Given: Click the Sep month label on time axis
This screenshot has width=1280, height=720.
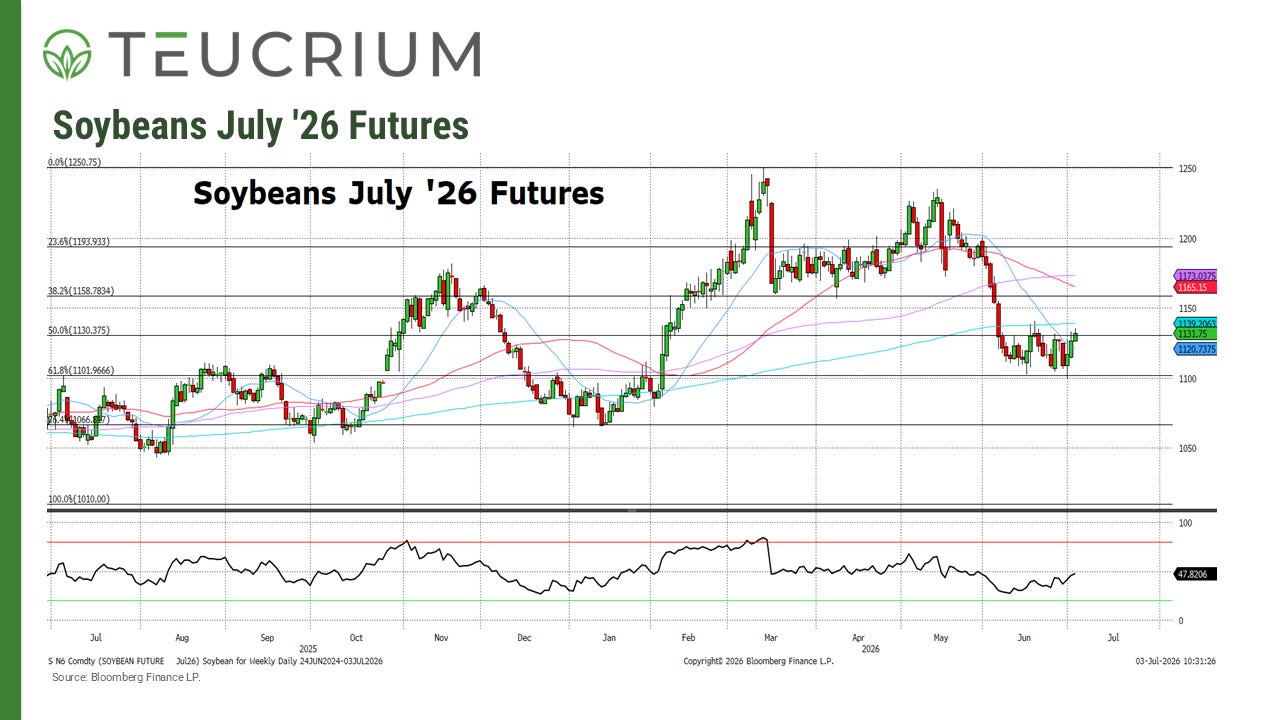Looking at the screenshot, I should click(267, 636).
